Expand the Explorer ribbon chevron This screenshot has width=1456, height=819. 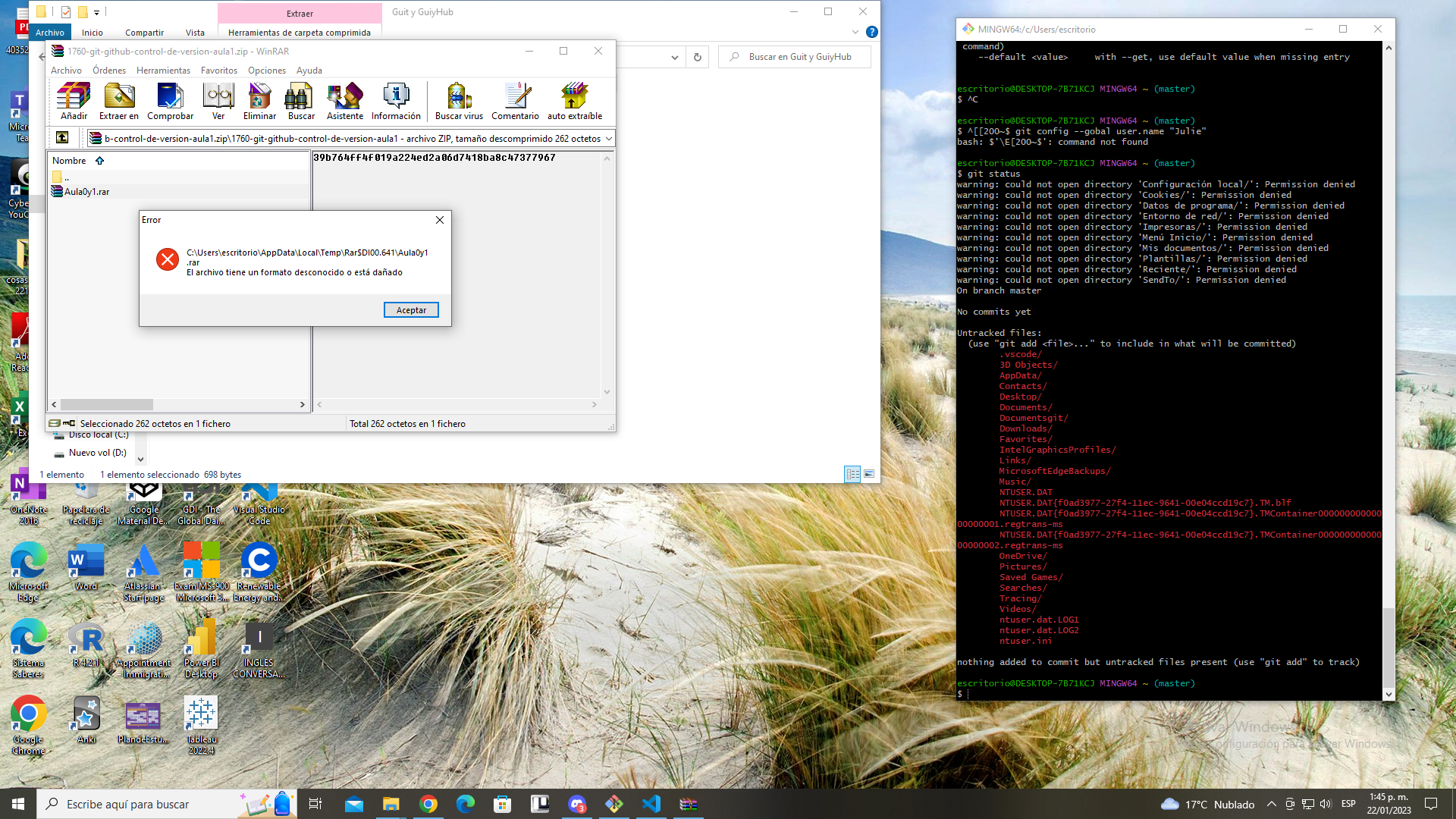855,32
